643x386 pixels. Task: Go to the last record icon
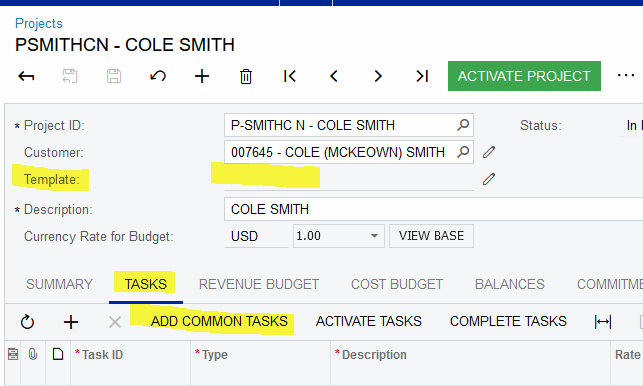click(x=422, y=76)
